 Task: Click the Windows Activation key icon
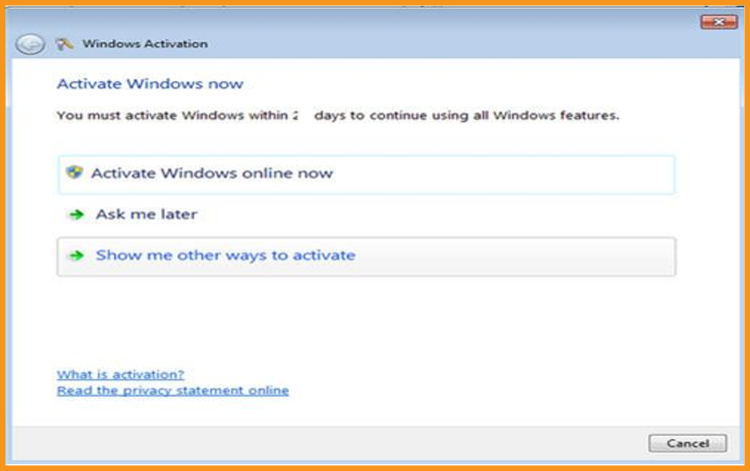tap(64, 44)
